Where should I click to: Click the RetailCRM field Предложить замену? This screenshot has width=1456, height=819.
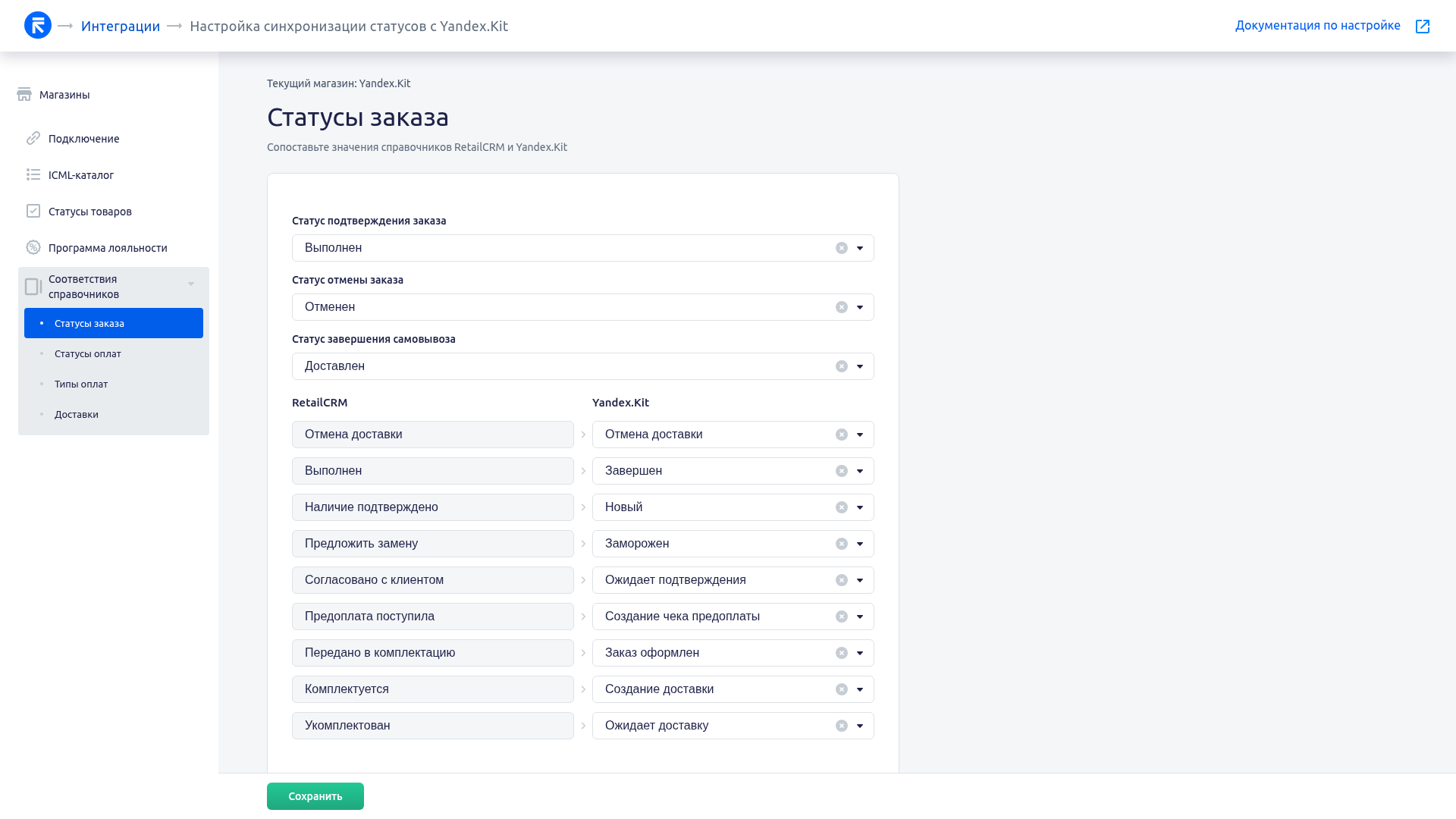433,544
